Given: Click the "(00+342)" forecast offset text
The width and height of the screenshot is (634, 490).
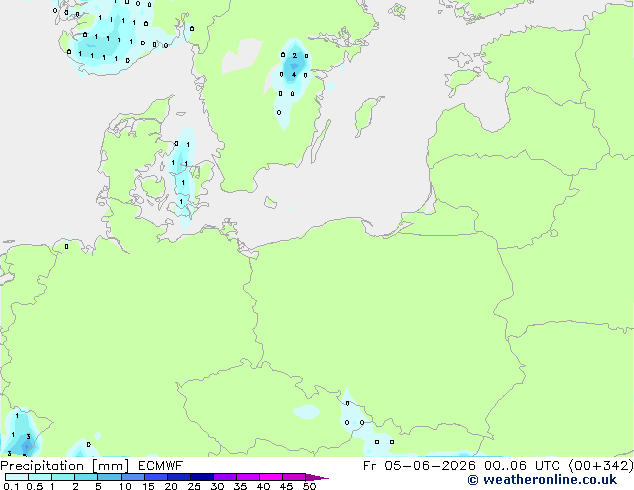Looking at the screenshot, I should coord(601,466).
